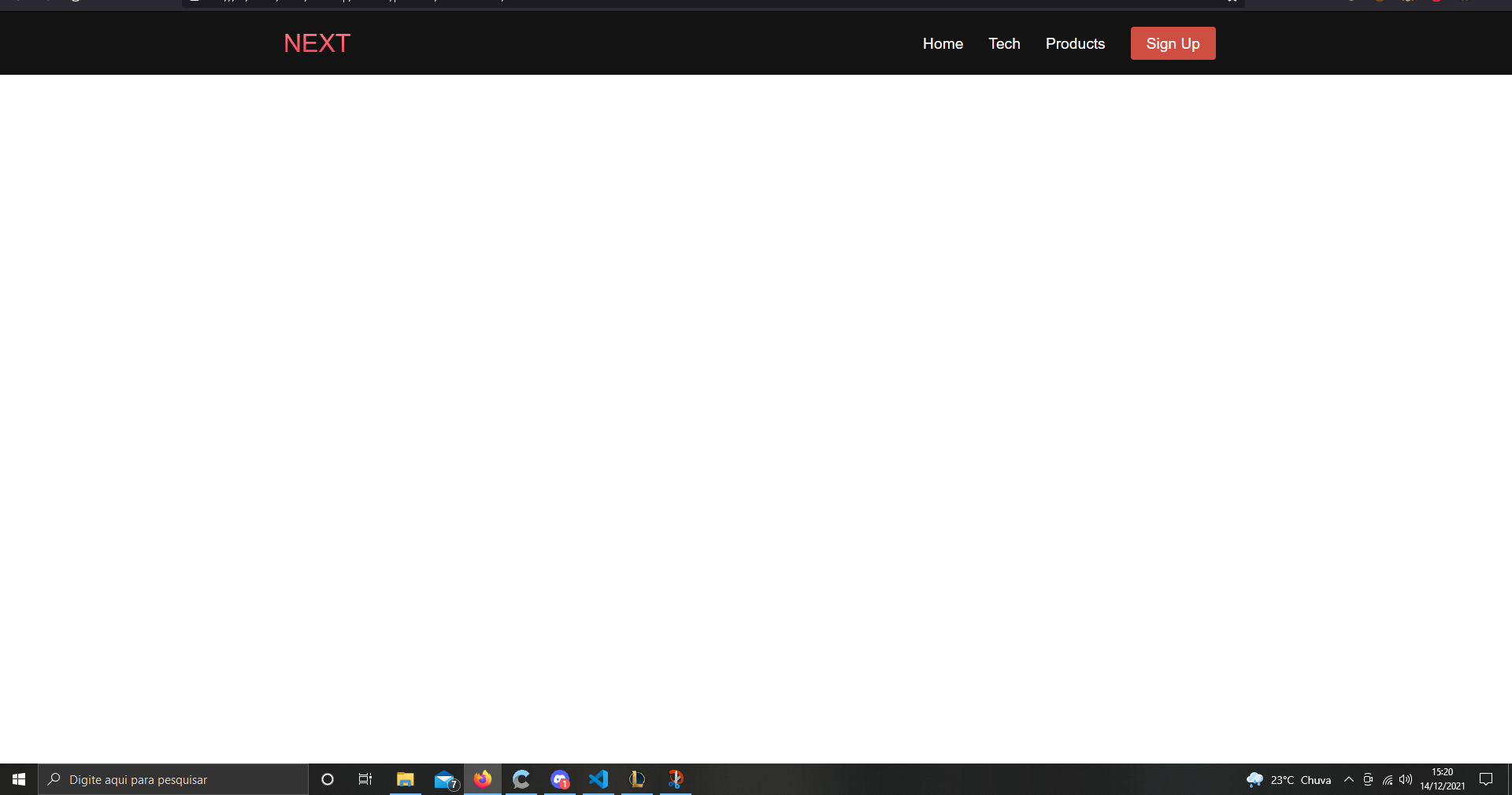The image size is (1512, 795).
Task: Go to the Tech nav link
Action: click(x=1004, y=44)
